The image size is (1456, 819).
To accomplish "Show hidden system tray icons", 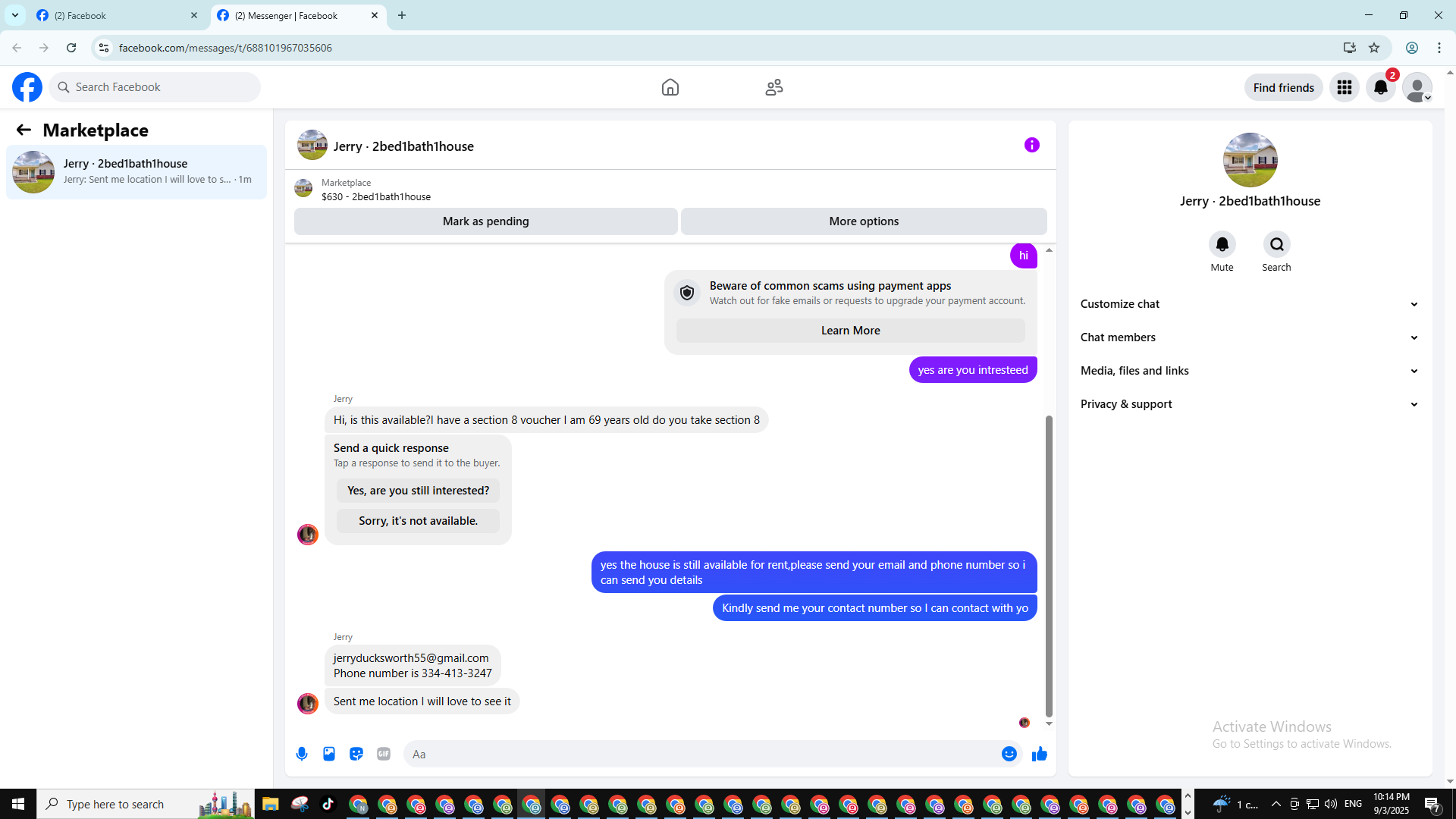I will click(x=1276, y=804).
